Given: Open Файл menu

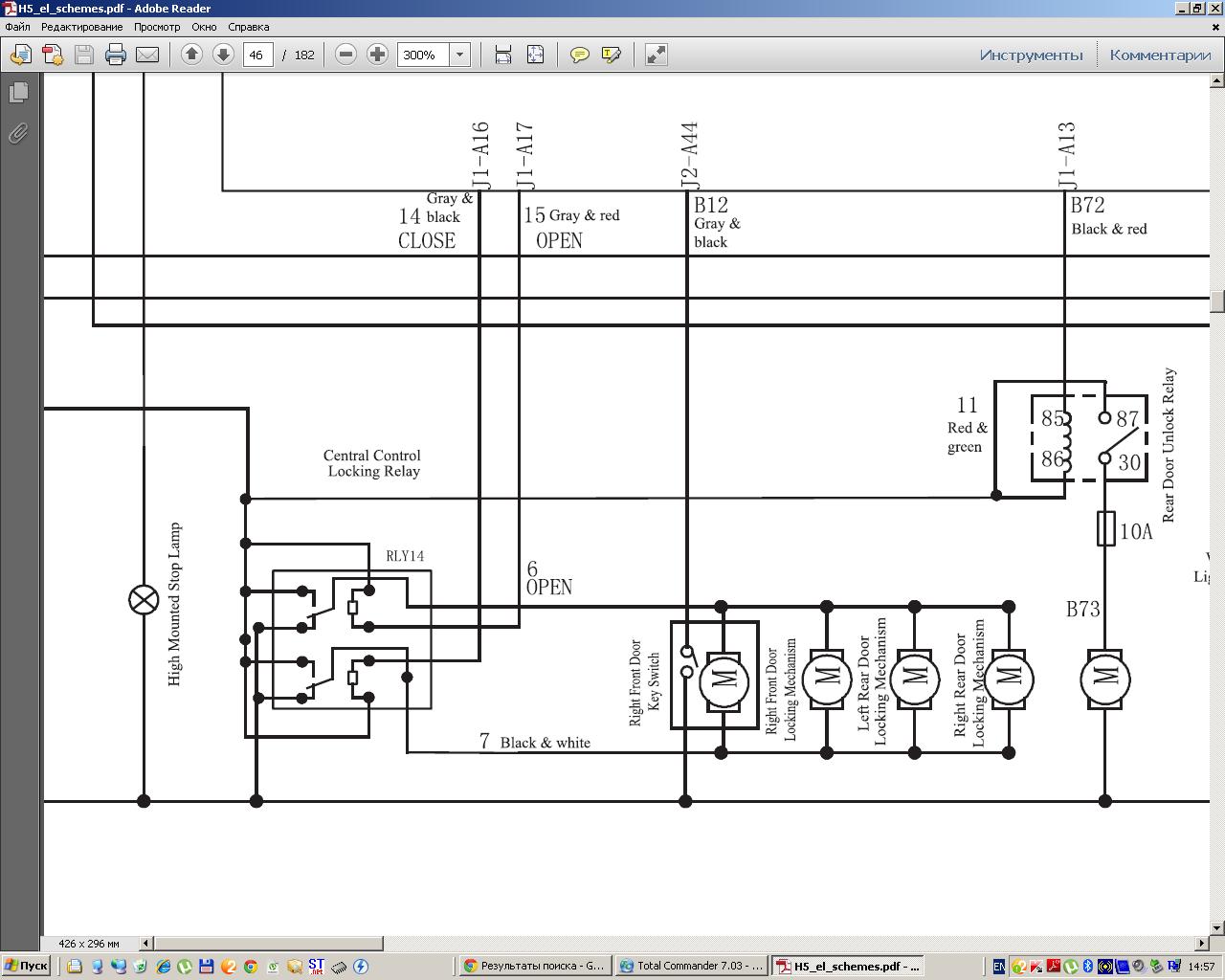Looking at the screenshot, I should pos(17,27).
